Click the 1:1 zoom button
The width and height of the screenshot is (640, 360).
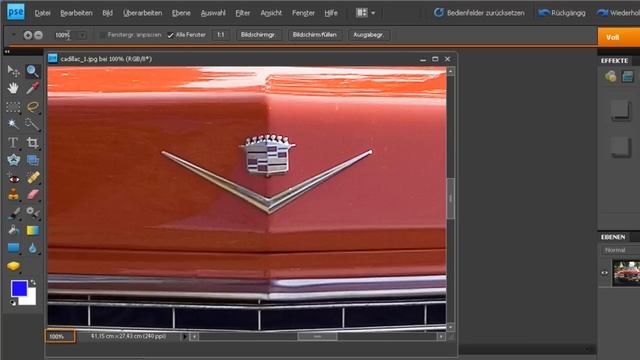click(x=220, y=35)
